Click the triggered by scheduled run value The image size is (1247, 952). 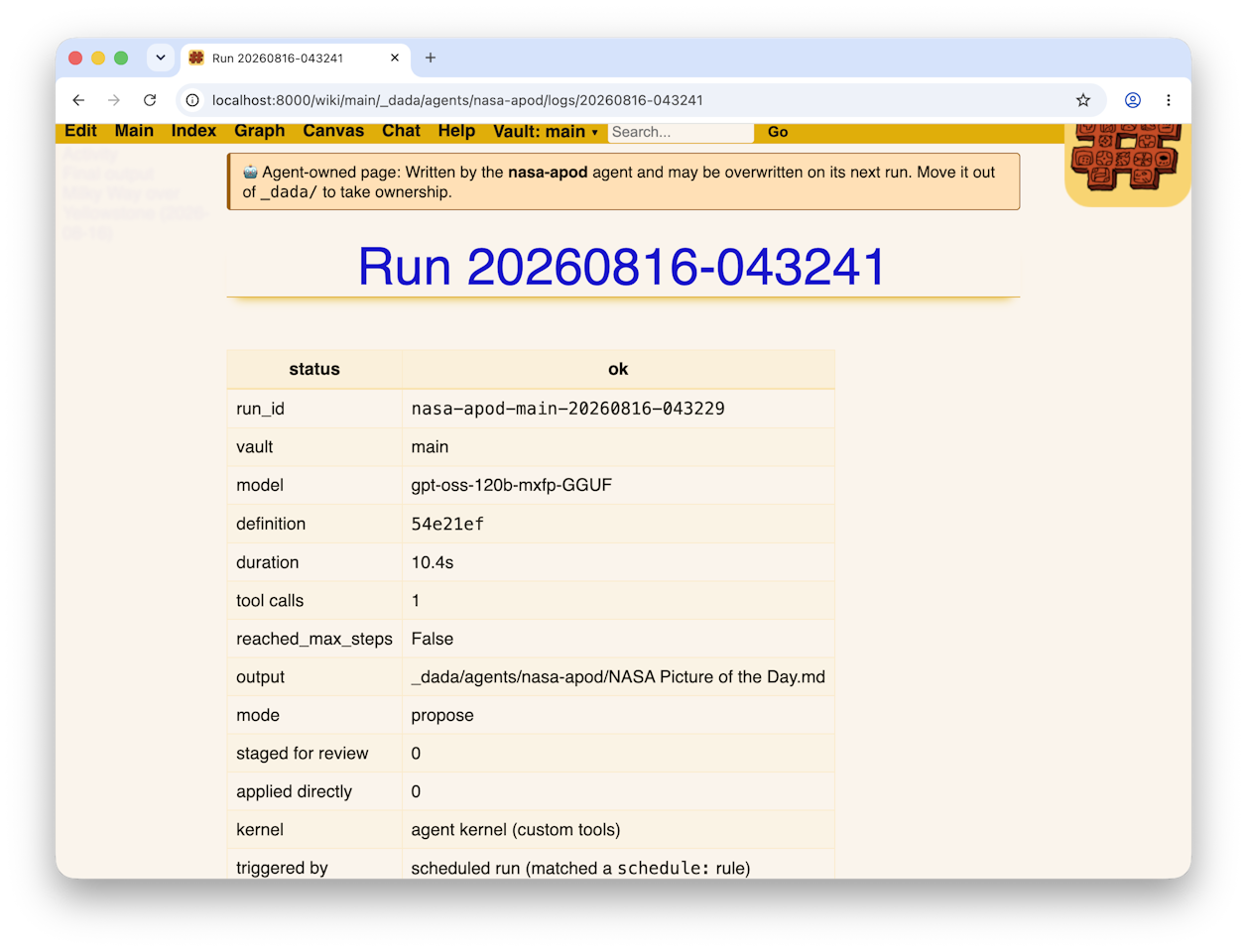pyautogui.click(x=580, y=868)
